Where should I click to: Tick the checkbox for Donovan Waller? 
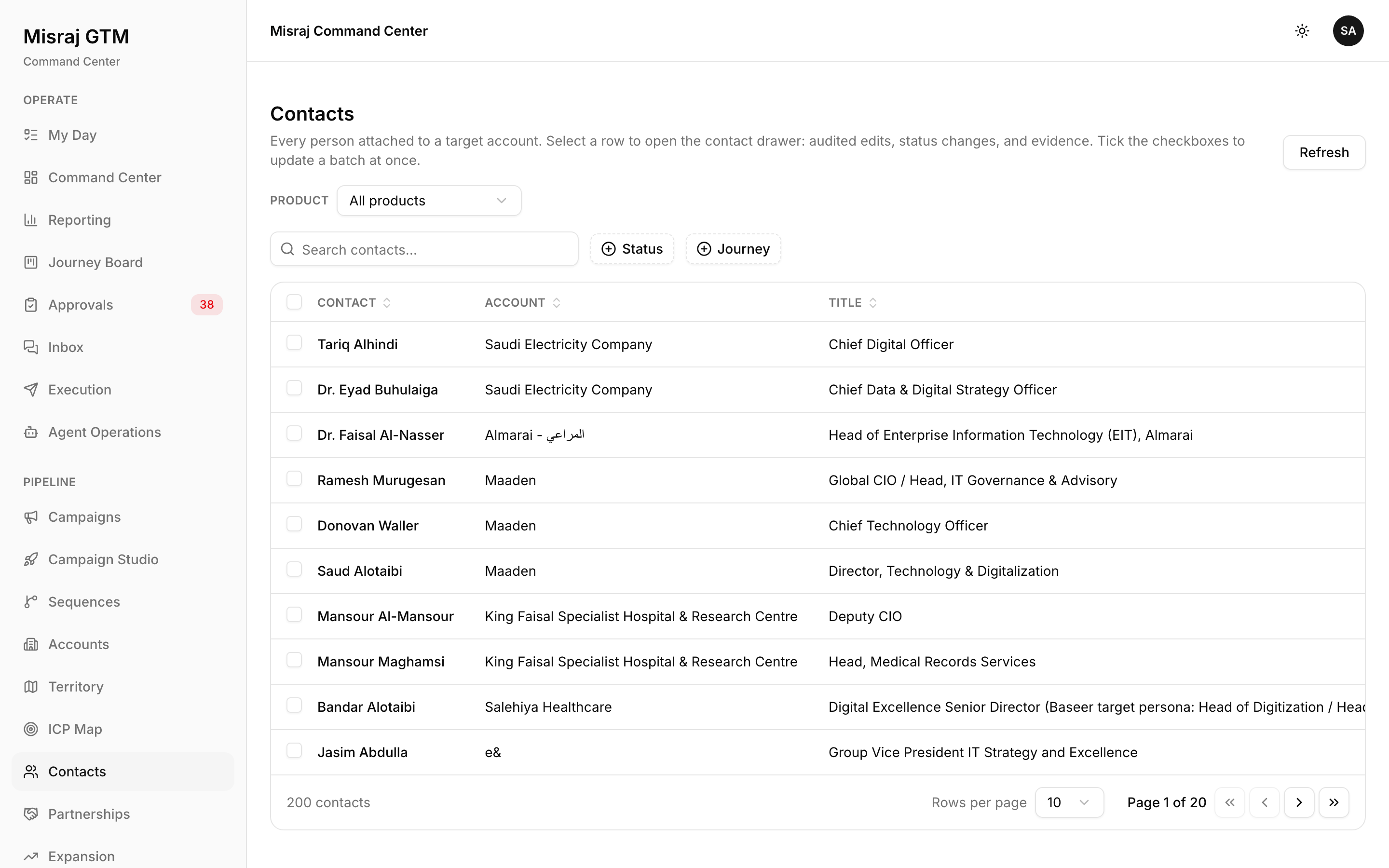[294, 524]
